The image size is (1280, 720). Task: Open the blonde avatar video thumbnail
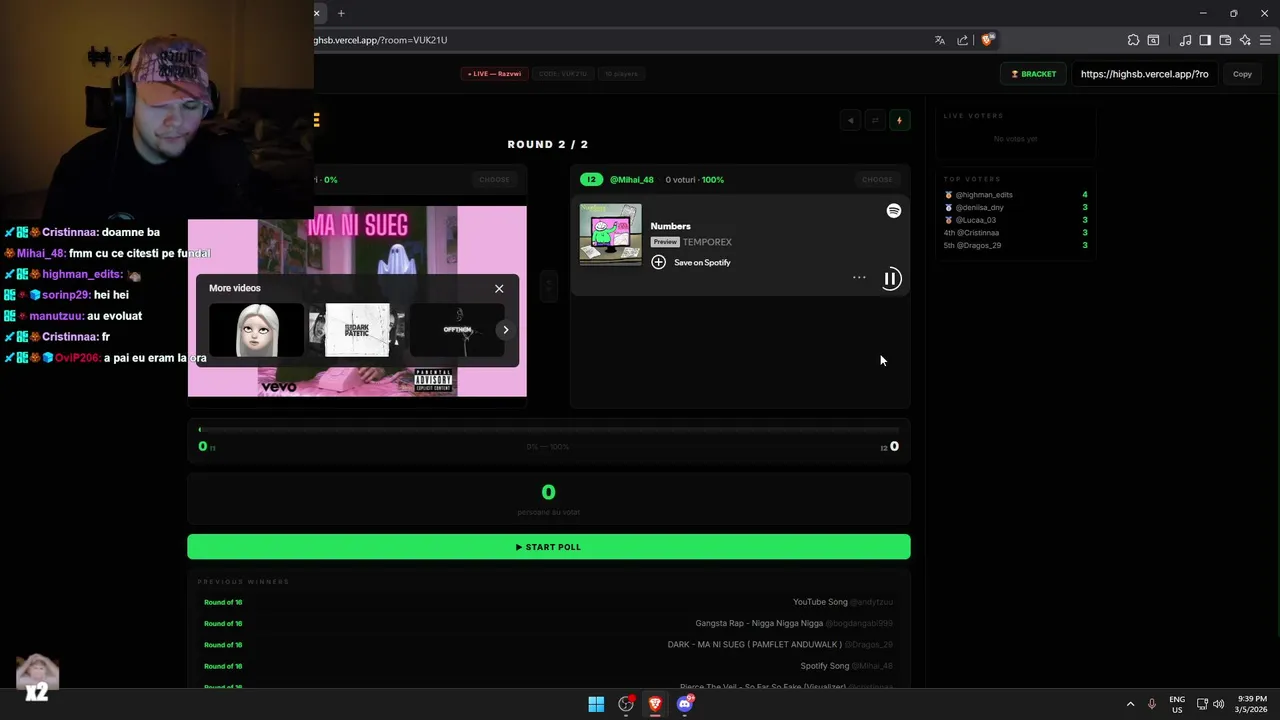(257, 330)
